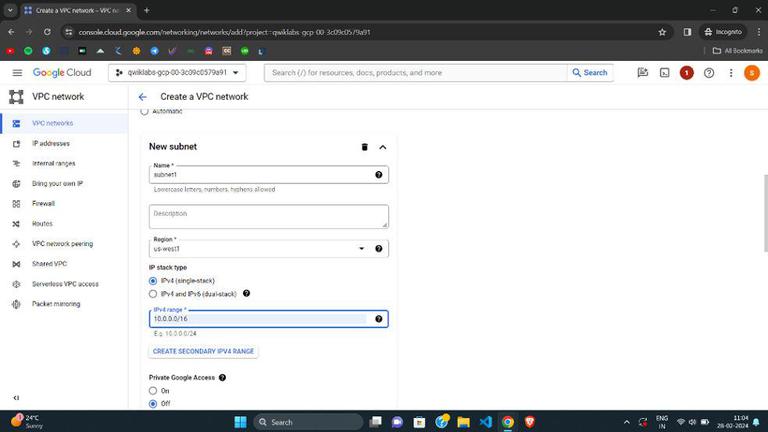The height and width of the screenshot is (432, 768).
Task: Reload the page in browser
Action: click(x=47, y=32)
